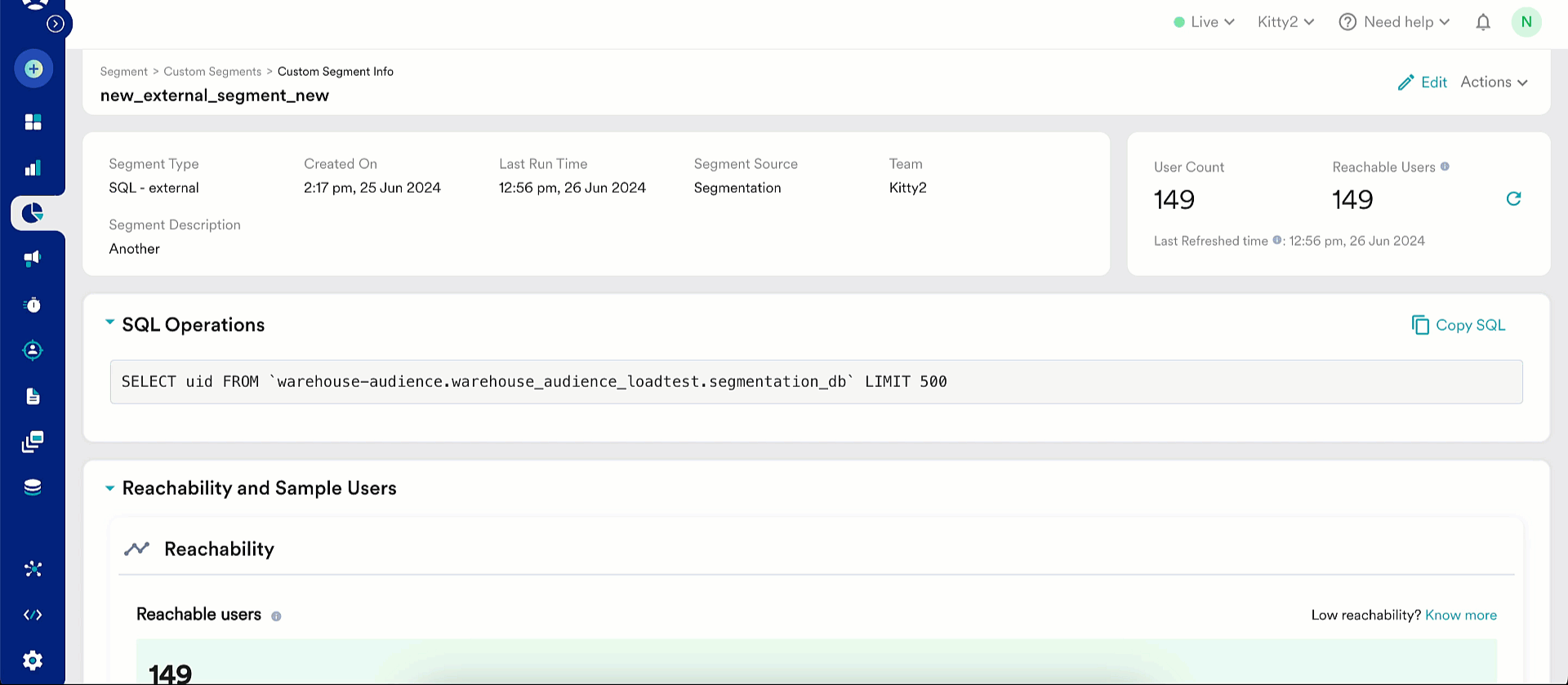
Task: Open the dashboard grid icon in sidebar
Action: click(x=33, y=122)
